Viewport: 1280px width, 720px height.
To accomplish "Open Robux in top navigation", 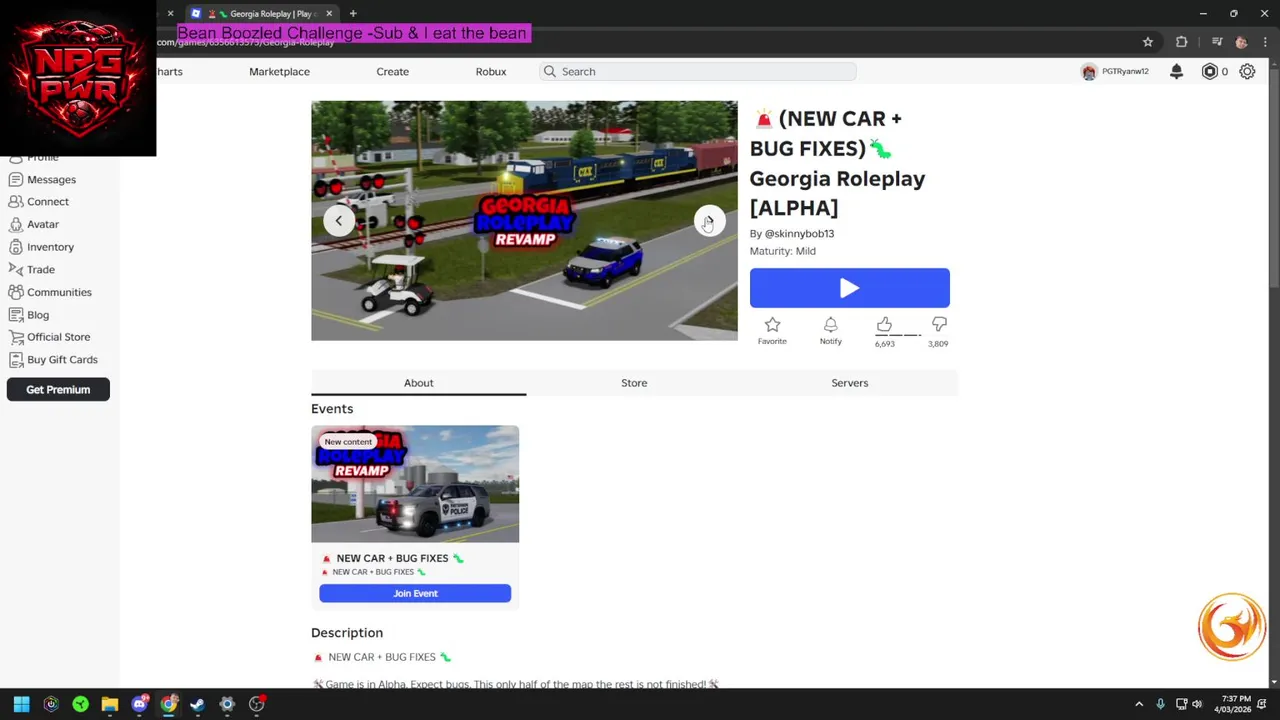I will [491, 71].
